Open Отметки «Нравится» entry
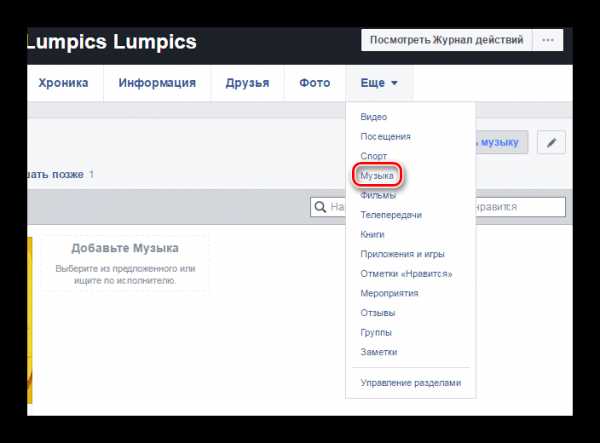The width and height of the screenshot is (600, 443). coord(406,274)
